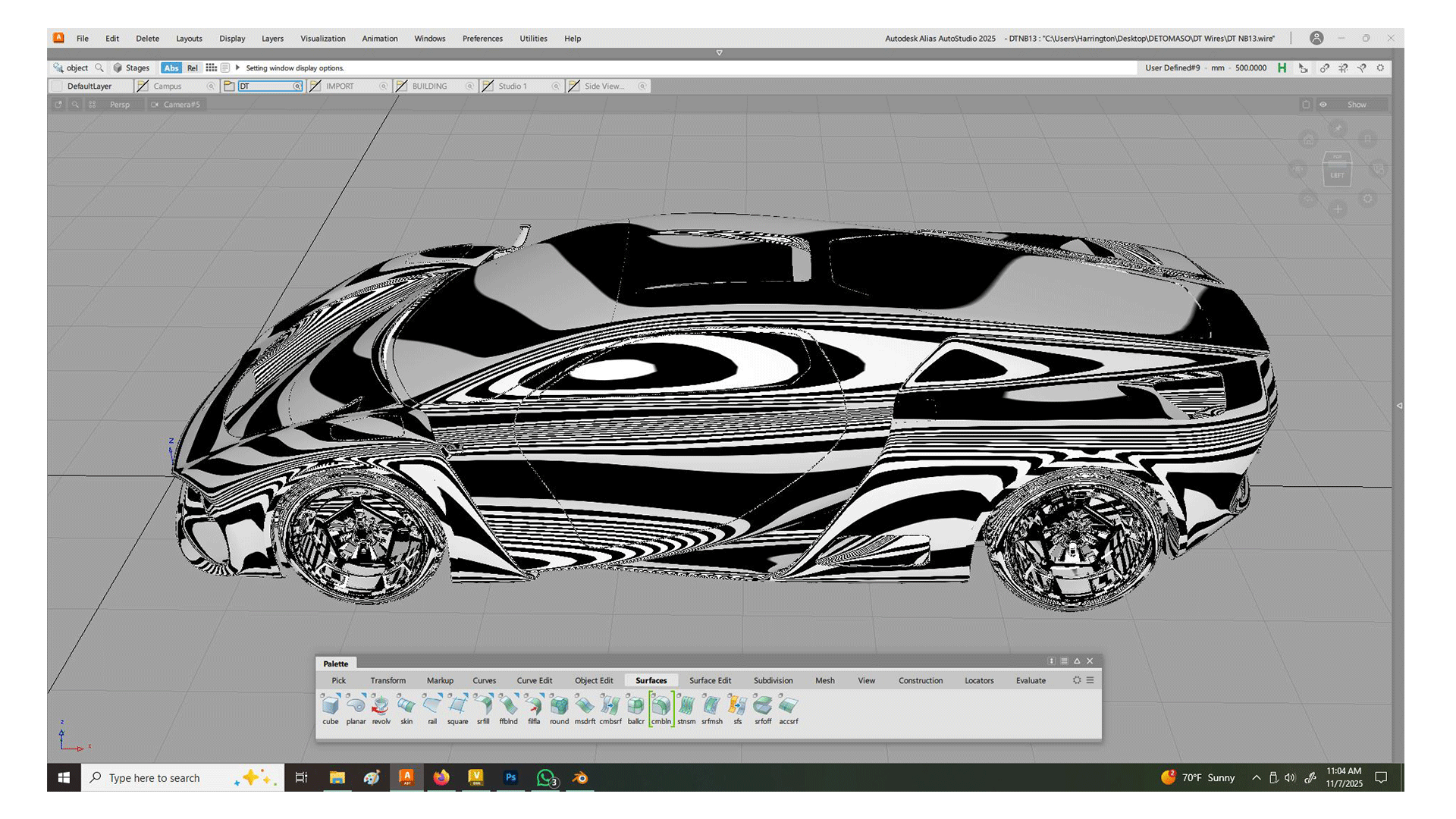Pick the square surface tool
Viewport: 1456px width, 819px height.
coord(457,707)
